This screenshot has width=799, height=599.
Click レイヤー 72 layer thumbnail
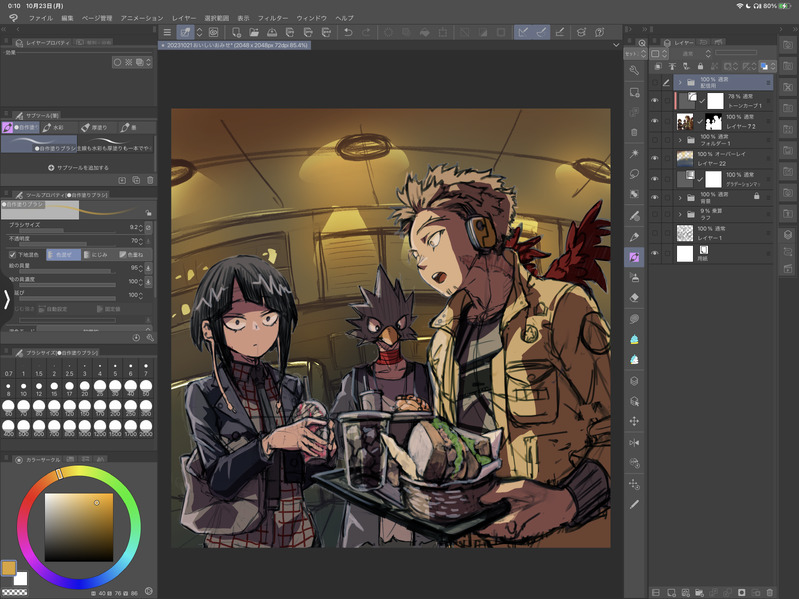[685, 121]
